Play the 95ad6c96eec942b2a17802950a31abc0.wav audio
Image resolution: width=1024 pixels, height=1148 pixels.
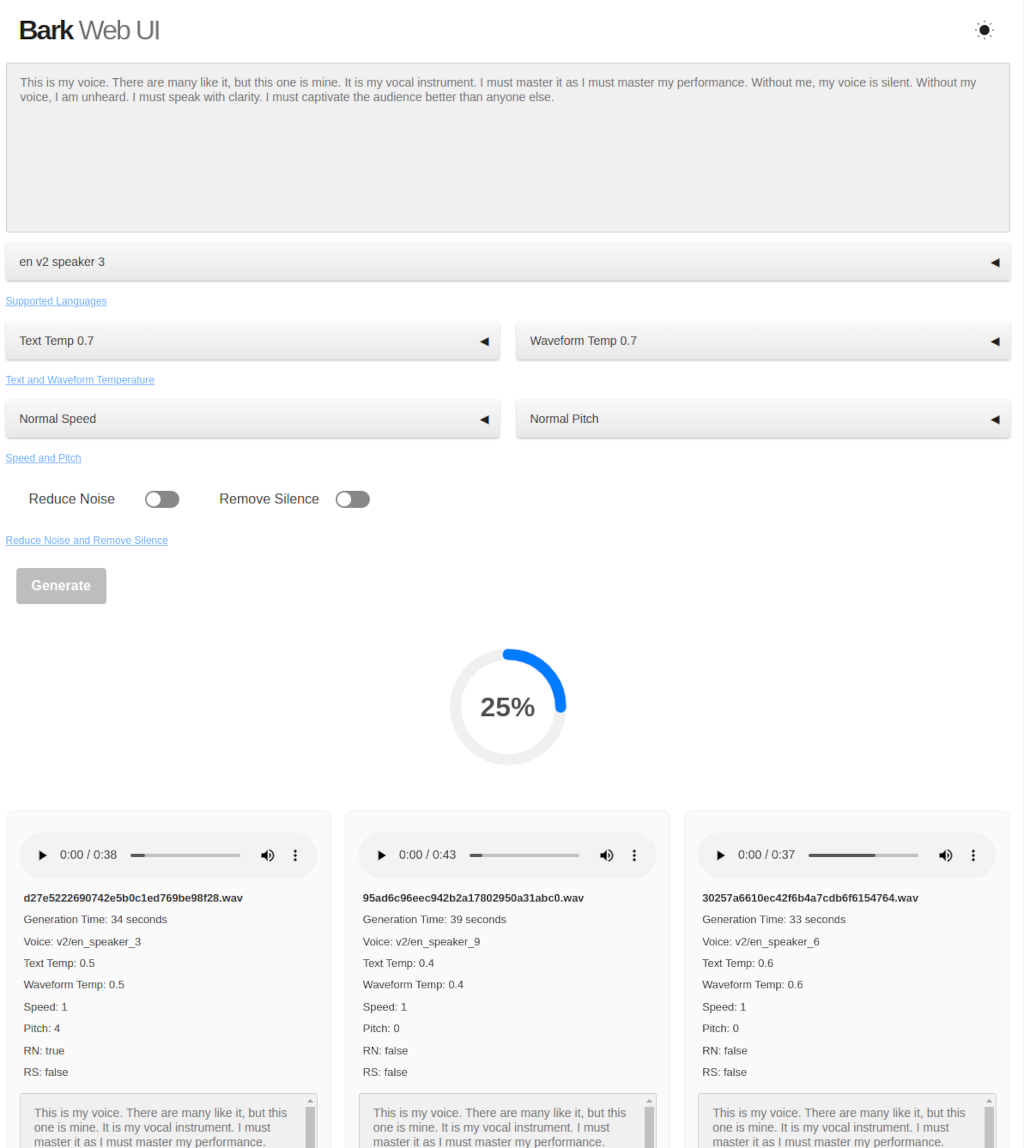[381, 855]
